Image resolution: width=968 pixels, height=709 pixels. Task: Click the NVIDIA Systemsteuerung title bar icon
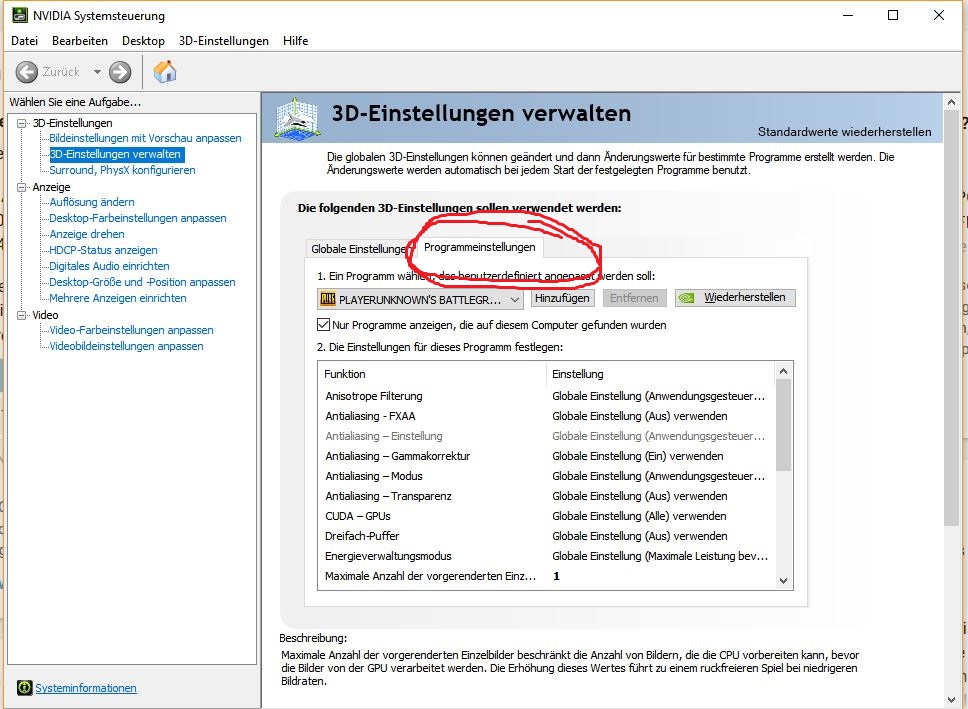pos(20,15)
